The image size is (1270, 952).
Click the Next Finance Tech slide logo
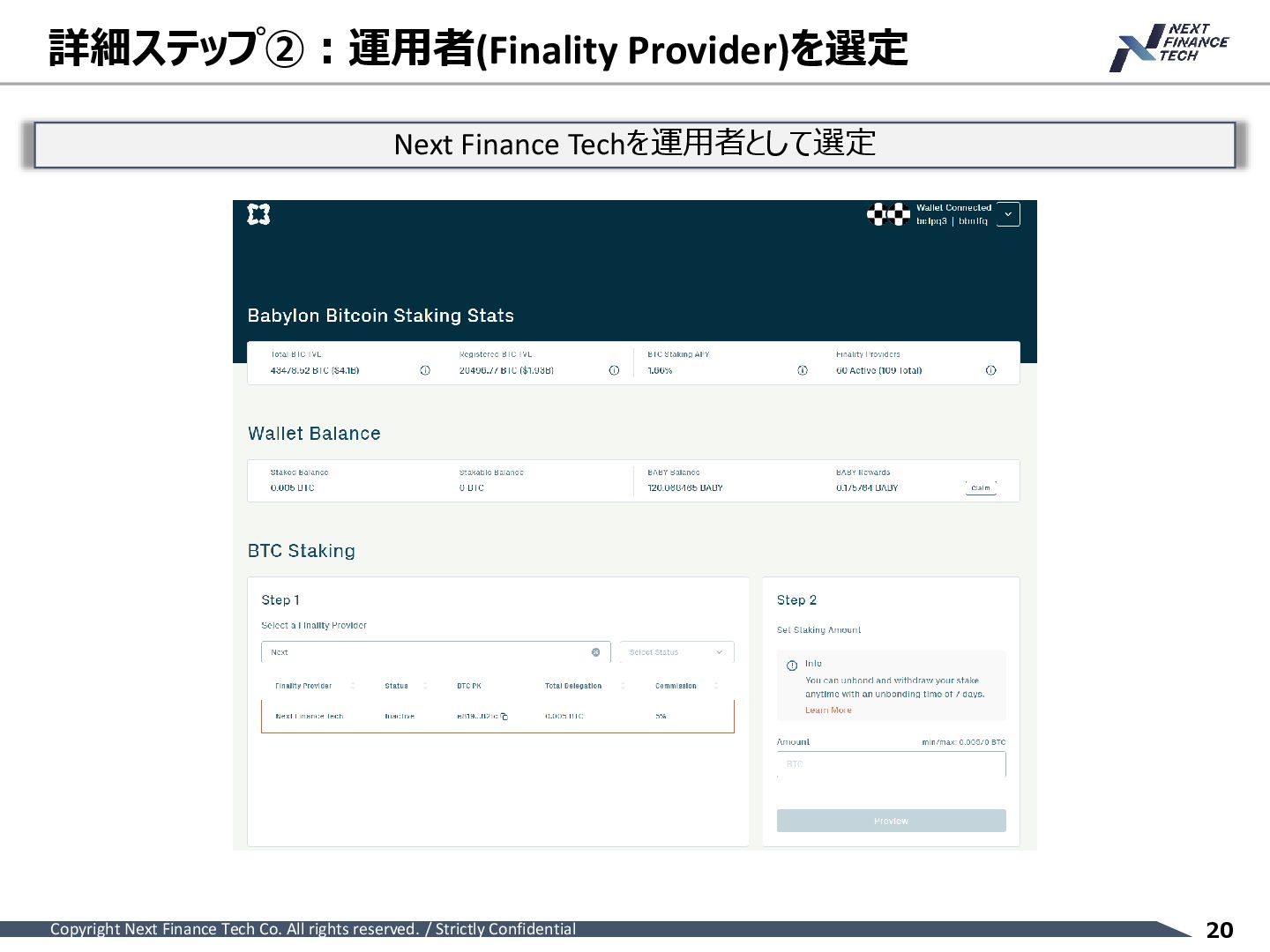[x=1169, y=48]
